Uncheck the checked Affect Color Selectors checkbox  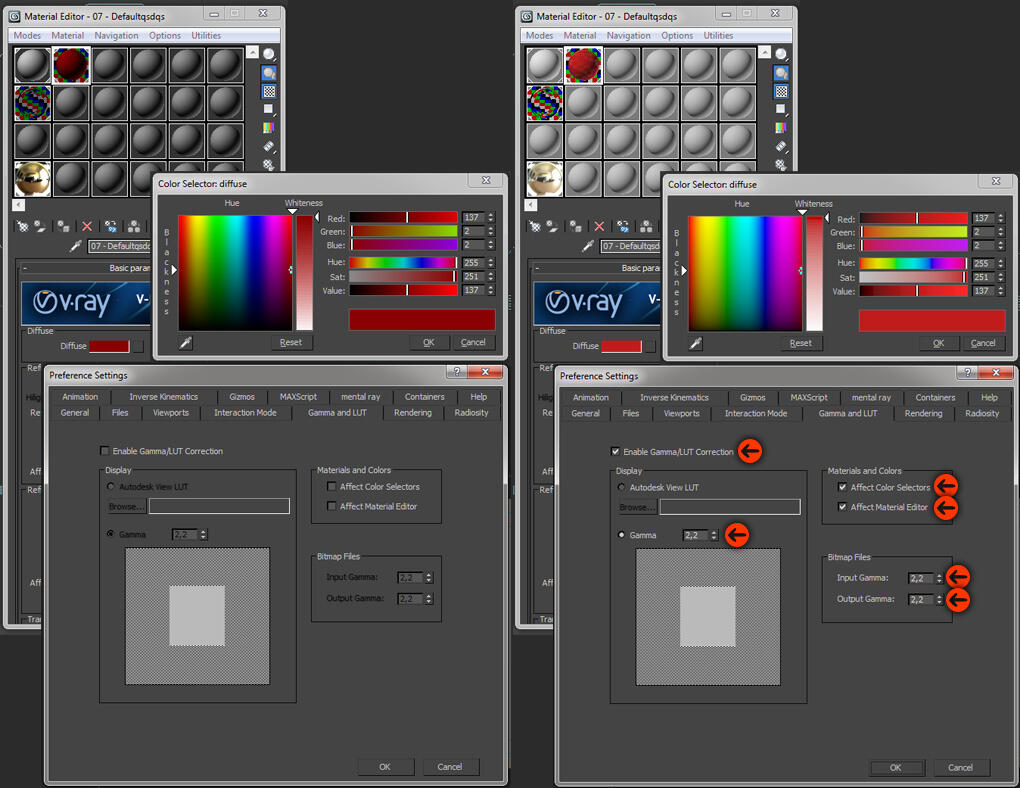[842, 487]
